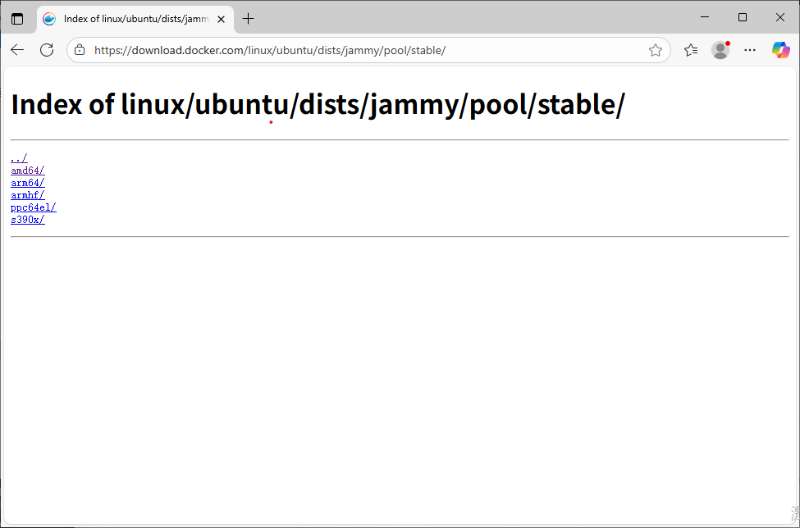
Task: Go back to previous page
Action: point(17,50)
